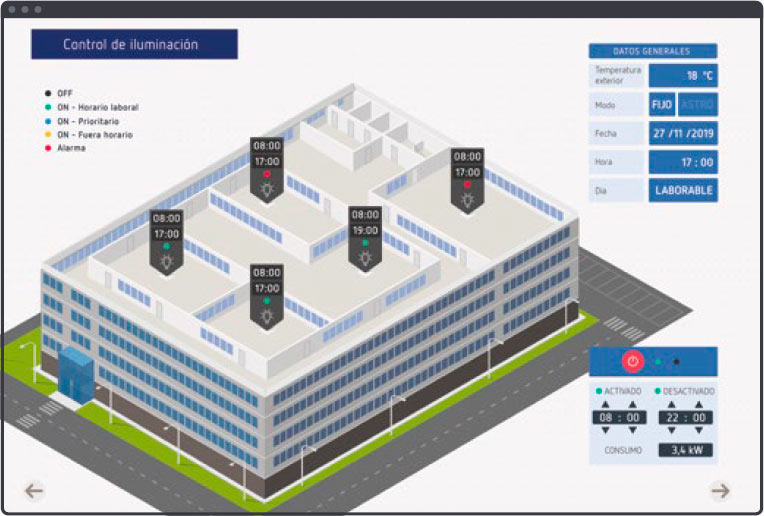The image size is (764, 516).
Task: Go to next screen with right arrow
Action: (720, 490)
